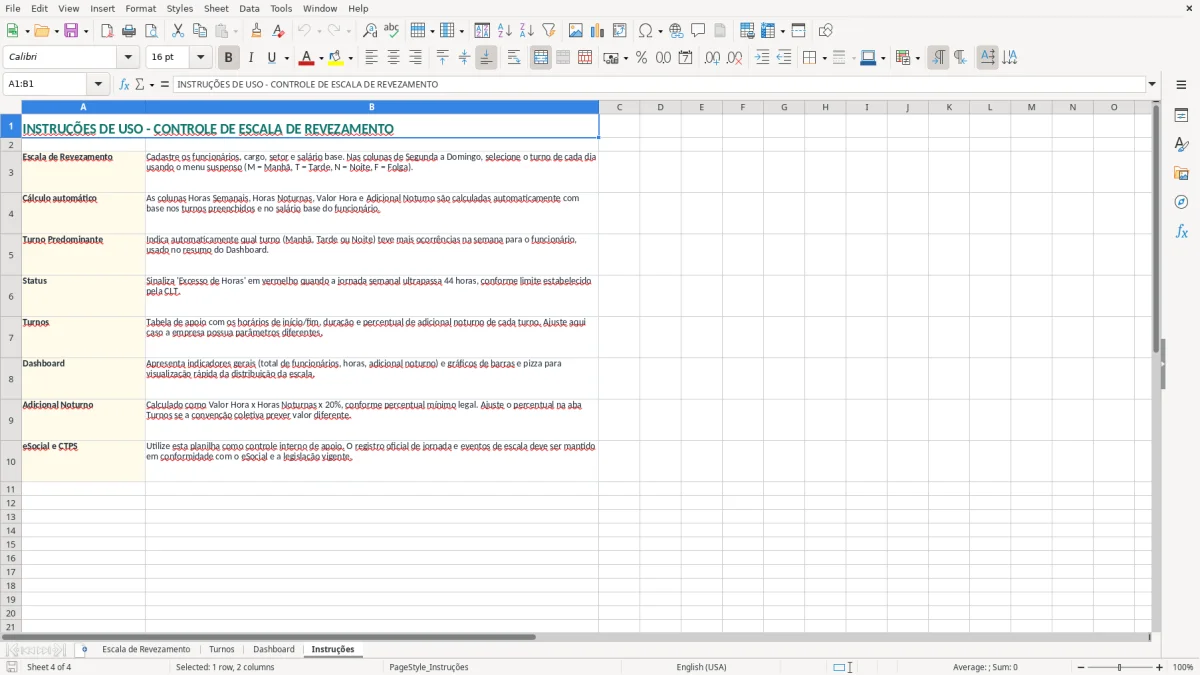Click the Delete Decimal Place icon
The height and width of the screenshot is (675, 1200).
tap(734, 58)
